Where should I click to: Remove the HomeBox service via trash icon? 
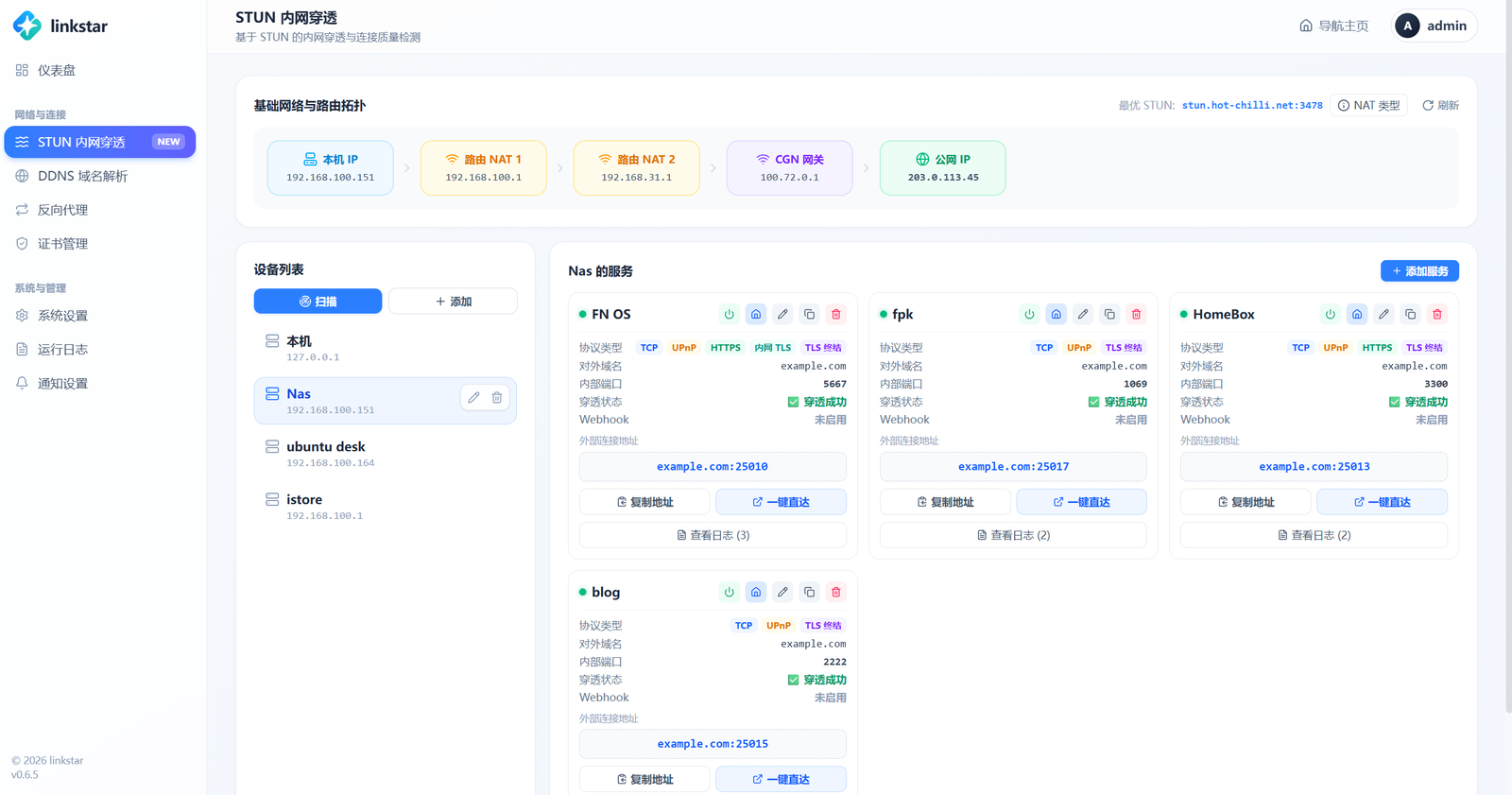(x=1437, y=314)
